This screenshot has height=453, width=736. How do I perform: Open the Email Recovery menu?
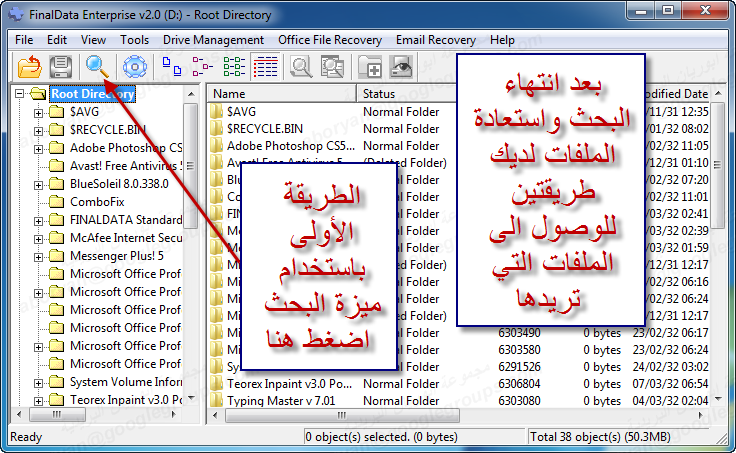(436, 40)
